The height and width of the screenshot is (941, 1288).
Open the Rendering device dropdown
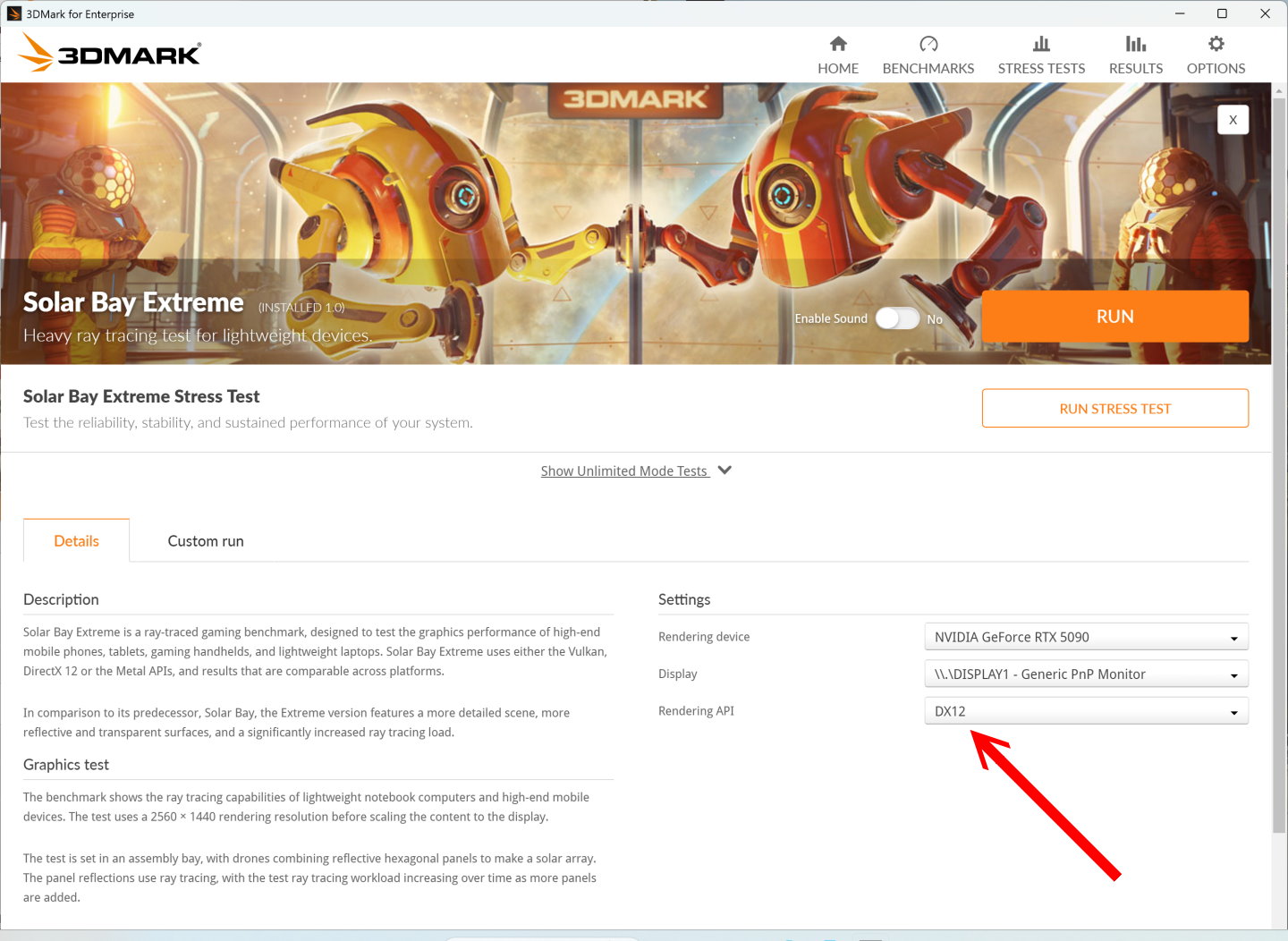pos(1086,637)
